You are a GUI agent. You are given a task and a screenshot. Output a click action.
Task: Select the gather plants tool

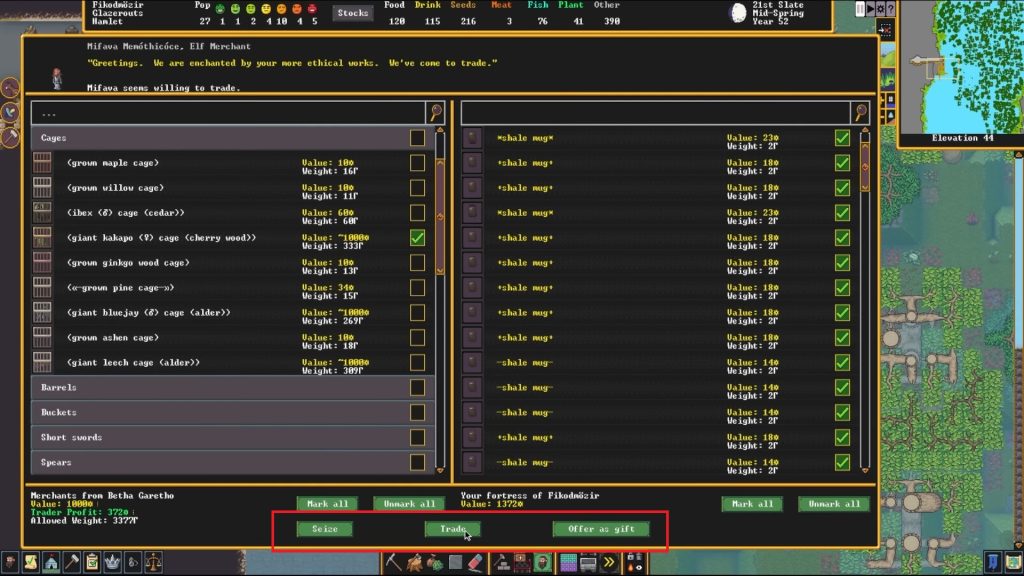pos(435,562)
